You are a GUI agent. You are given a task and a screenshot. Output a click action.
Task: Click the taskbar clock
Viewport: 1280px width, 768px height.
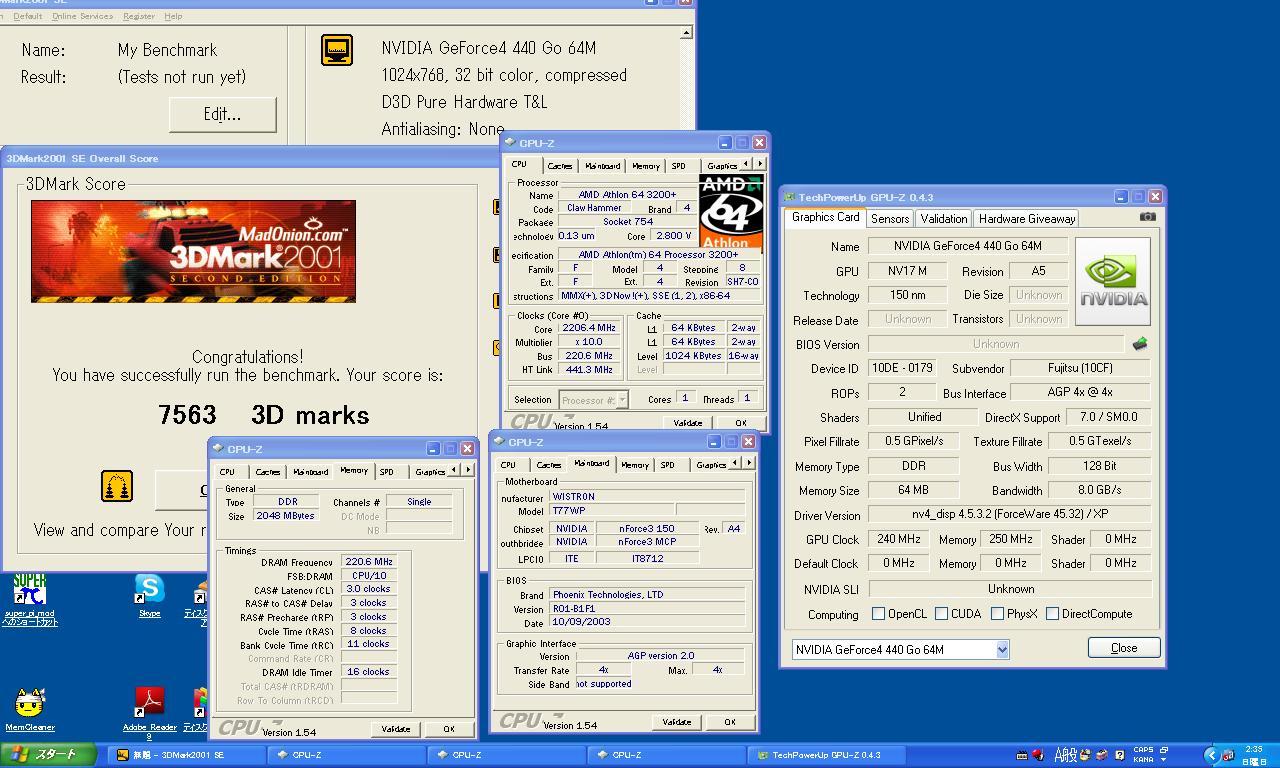[1254, 755]
